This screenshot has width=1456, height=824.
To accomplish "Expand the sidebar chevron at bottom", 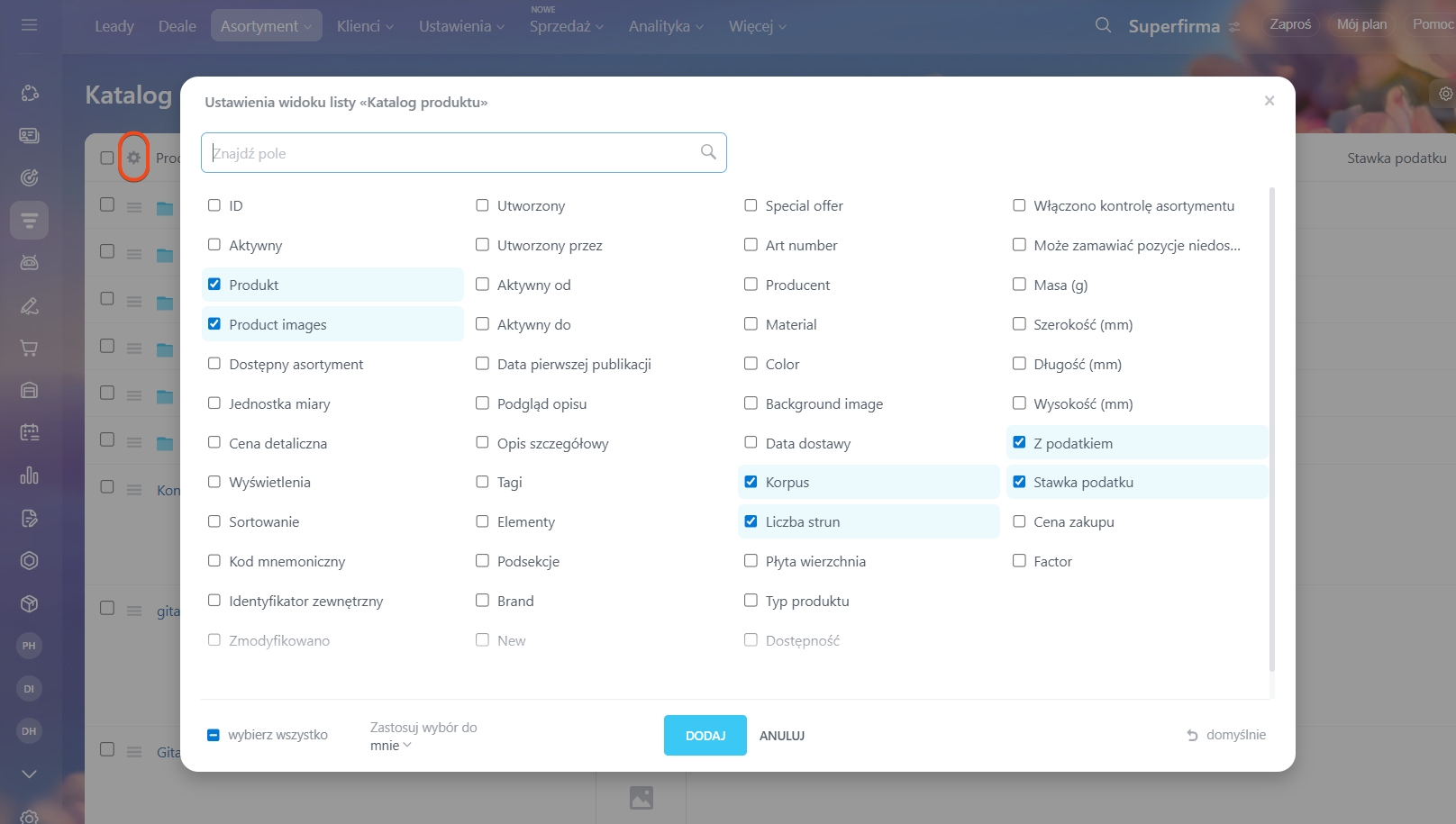I will tap(29, 774).
